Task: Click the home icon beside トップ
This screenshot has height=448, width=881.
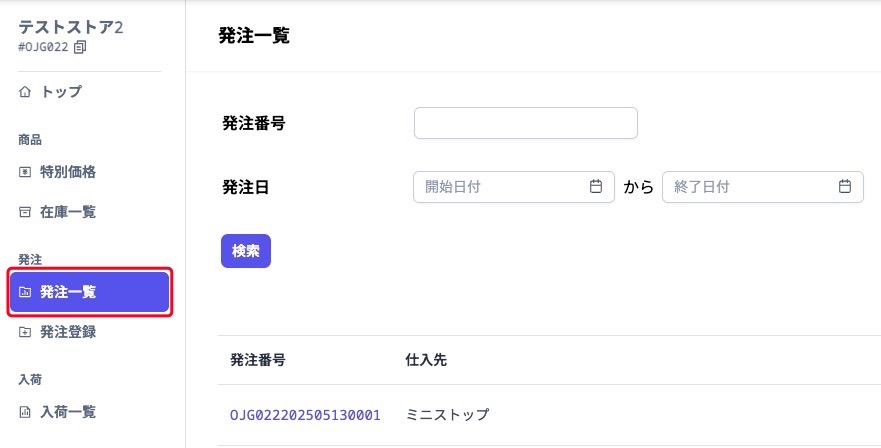Action: (25, 92)
